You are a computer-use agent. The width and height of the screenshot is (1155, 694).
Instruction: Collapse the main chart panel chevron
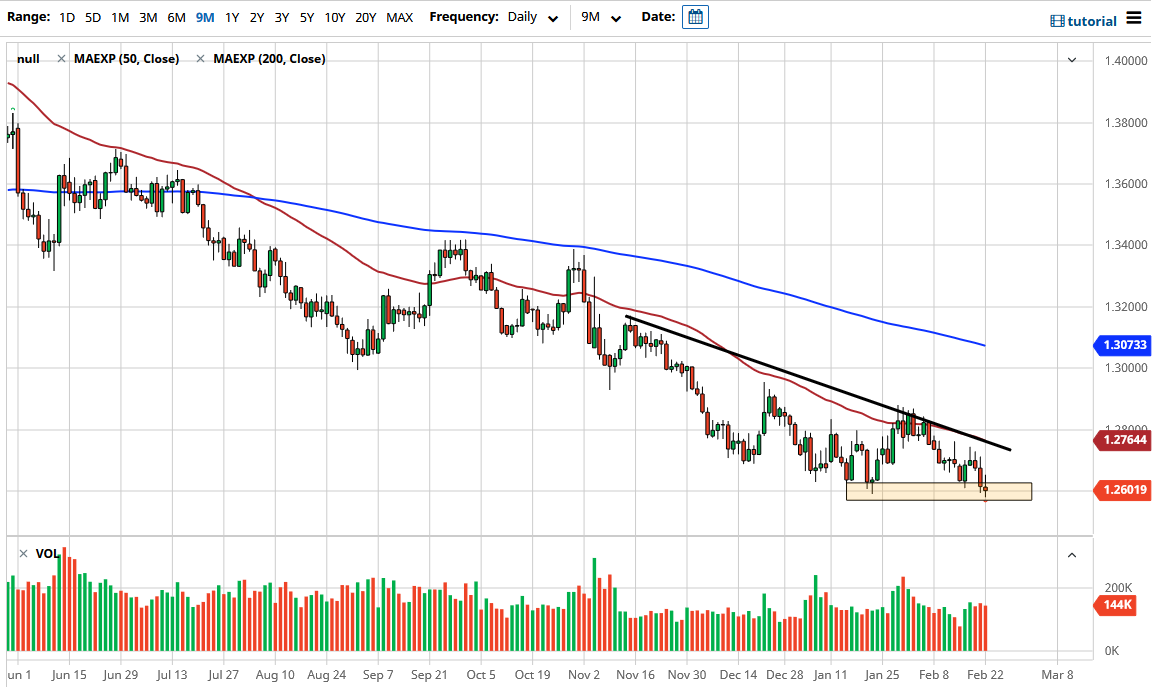1071,60
